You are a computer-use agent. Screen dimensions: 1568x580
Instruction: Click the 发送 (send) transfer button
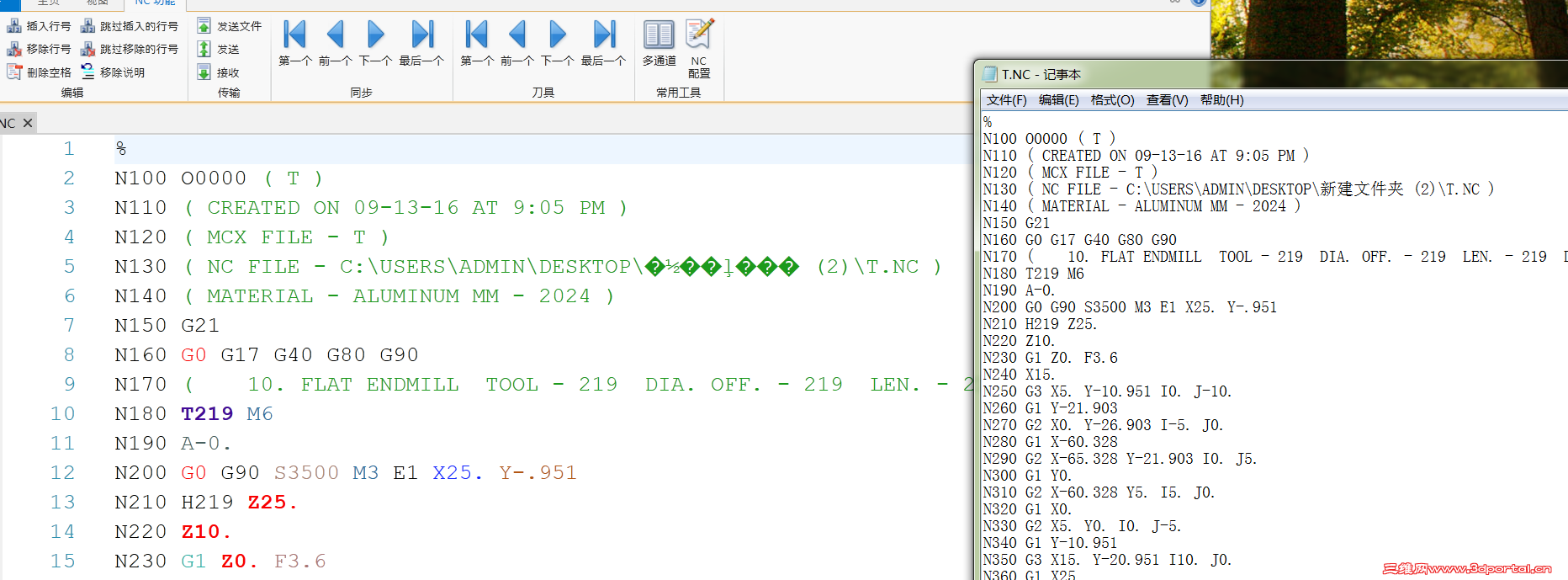(219, 49)
